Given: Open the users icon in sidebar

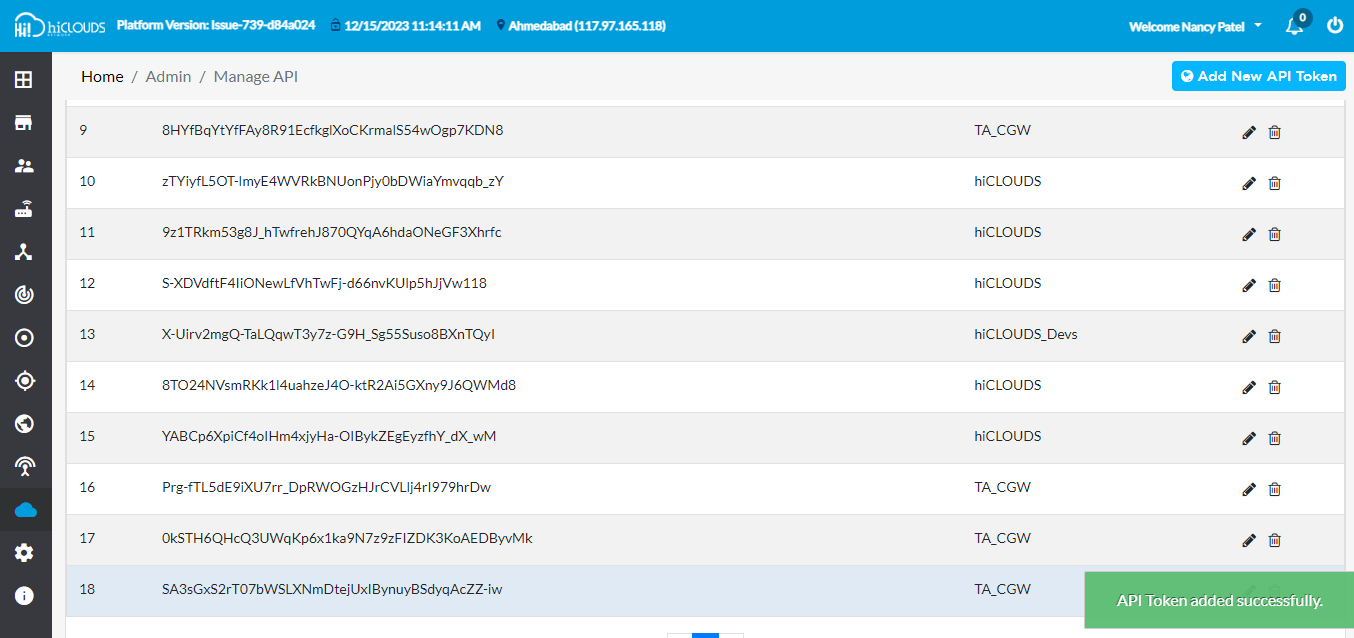Looking at the screenshot, I should 24,166.
